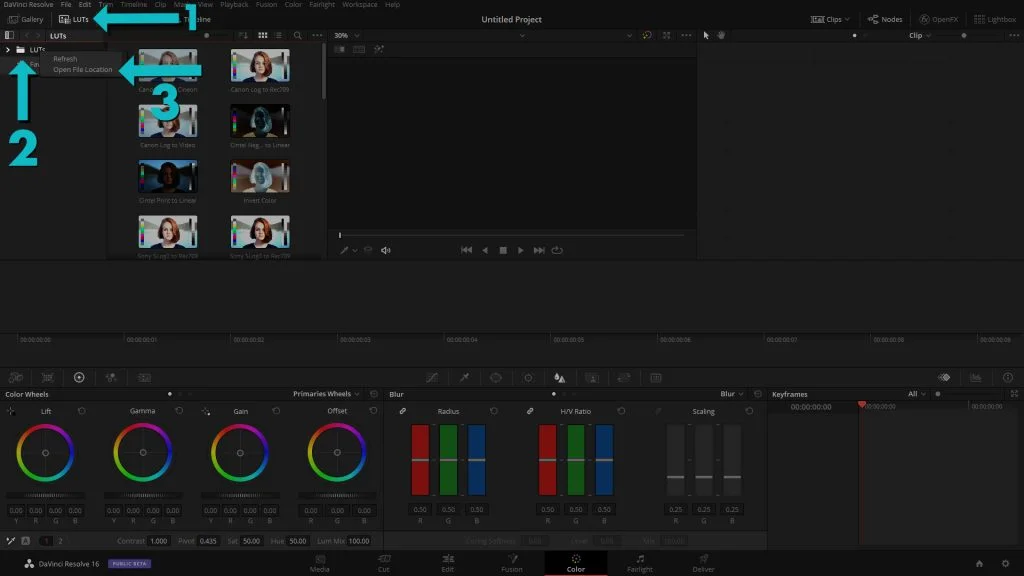Select the Color Wheels palette icon
The height and width of the screenshot is (576, 1024).
79,377
